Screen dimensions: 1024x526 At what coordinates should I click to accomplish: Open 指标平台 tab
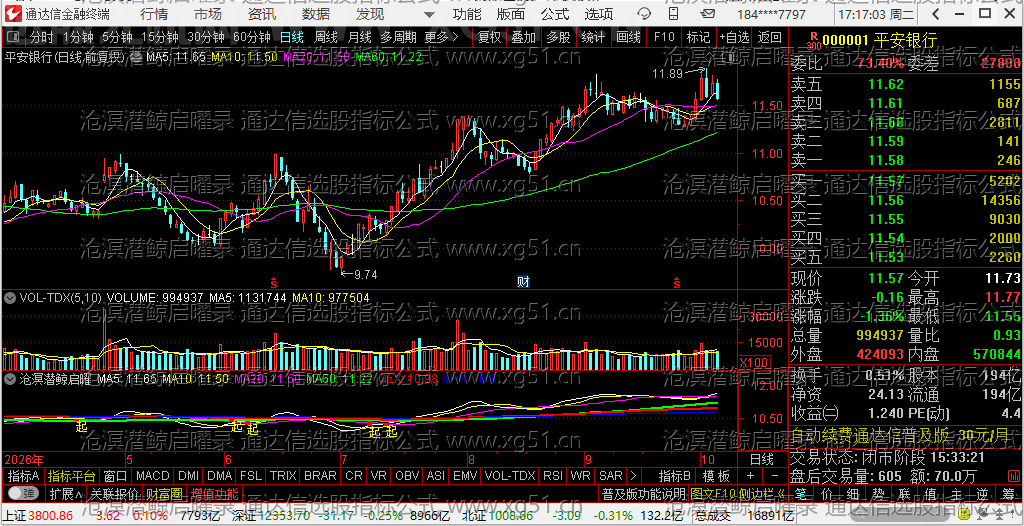click(72, 476)
